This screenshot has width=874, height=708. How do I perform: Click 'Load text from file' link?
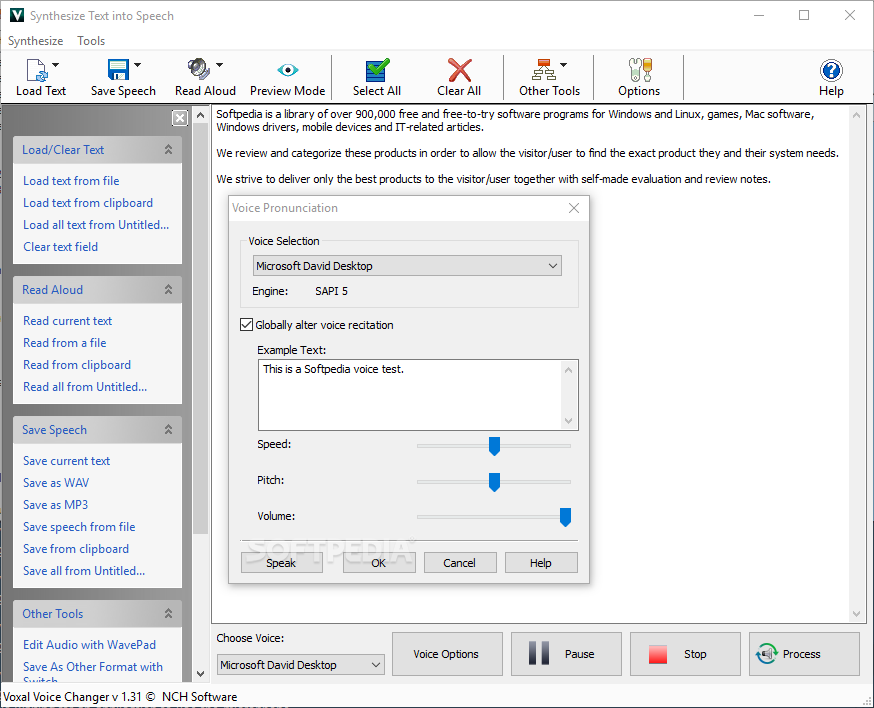pos(71,181)
